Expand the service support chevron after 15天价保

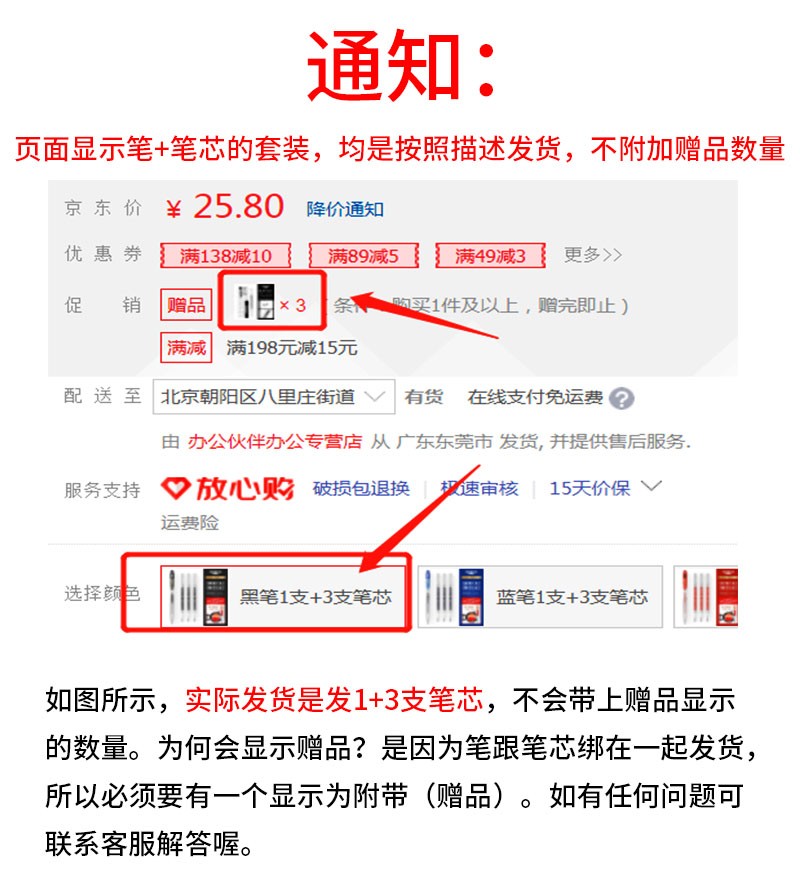(651, 486)
